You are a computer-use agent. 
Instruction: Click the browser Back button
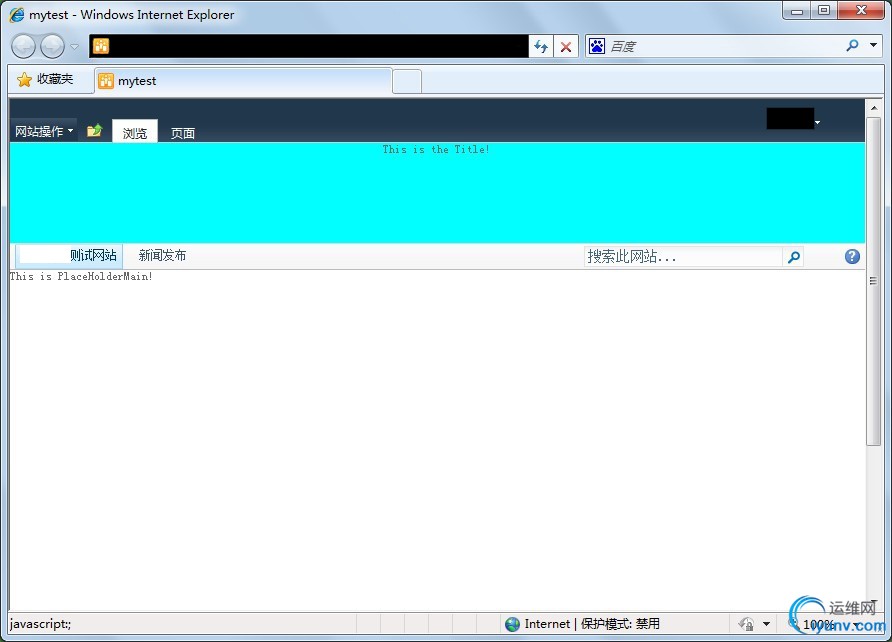click(23, 47)
